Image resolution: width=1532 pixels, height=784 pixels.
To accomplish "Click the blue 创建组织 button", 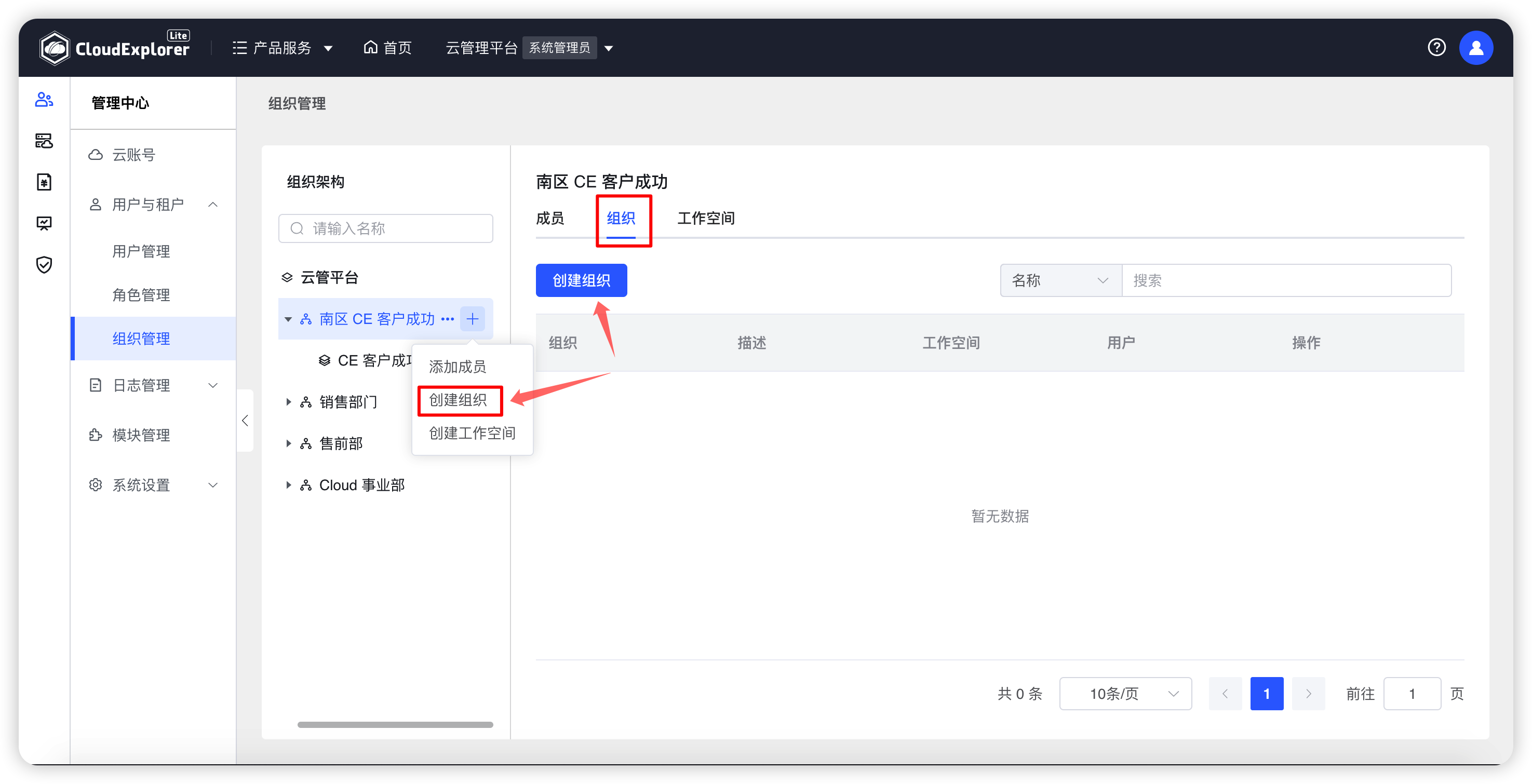I will 581,280.
